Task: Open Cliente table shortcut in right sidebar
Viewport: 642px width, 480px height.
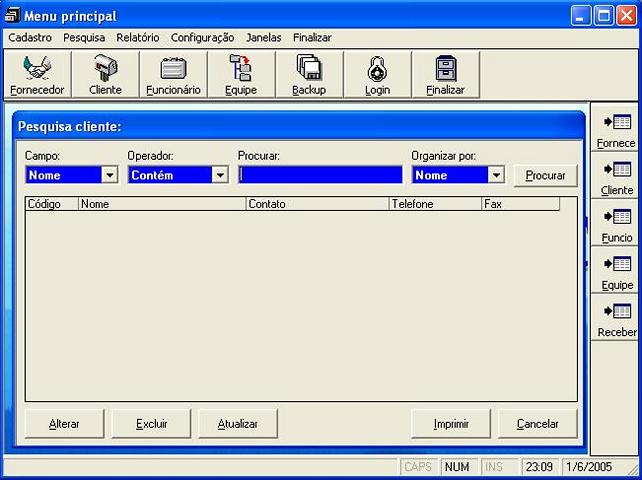Action: [x=616, y=175]
